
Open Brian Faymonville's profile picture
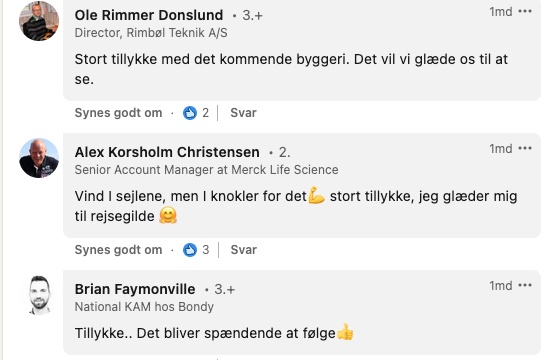tap(39, 295)
